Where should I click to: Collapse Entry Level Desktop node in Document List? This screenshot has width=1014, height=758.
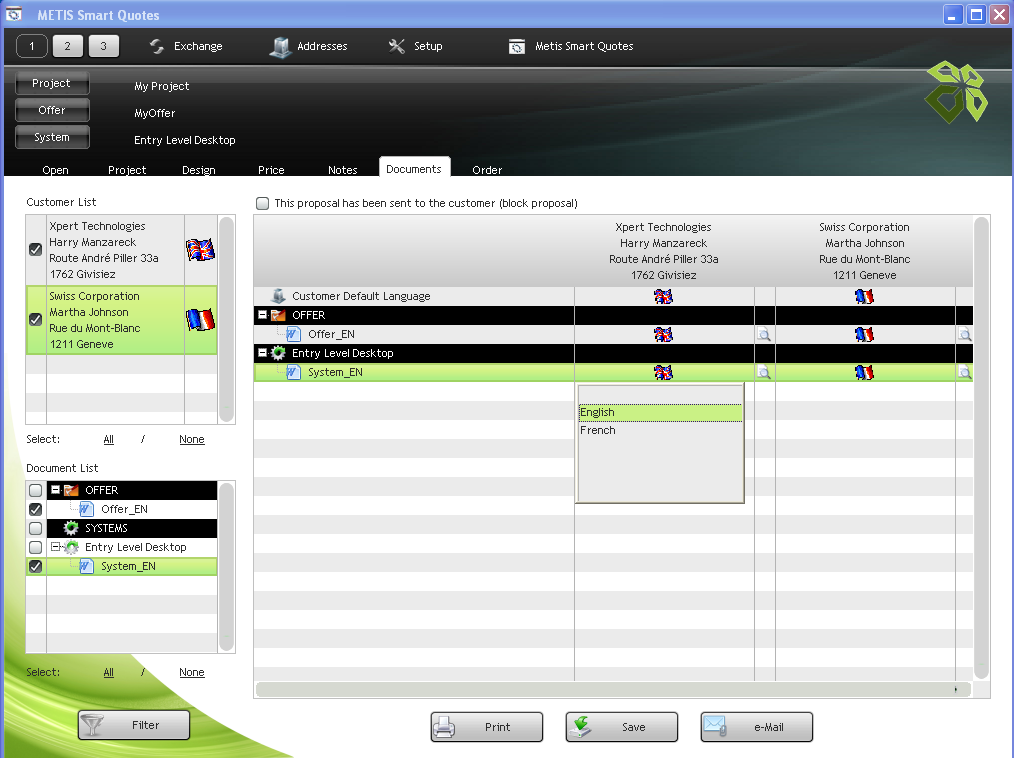click(56, 547)
